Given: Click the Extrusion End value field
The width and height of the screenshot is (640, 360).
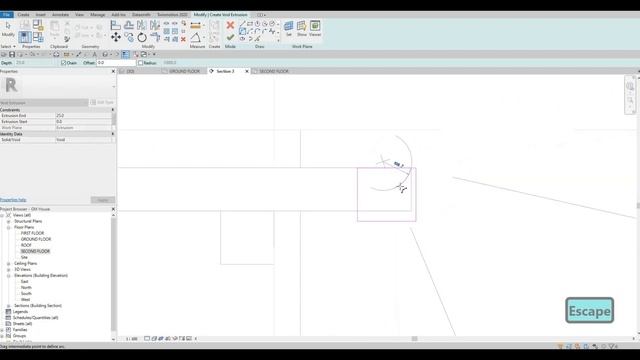Looking at the screenshot, I should (x=83, y=116).
